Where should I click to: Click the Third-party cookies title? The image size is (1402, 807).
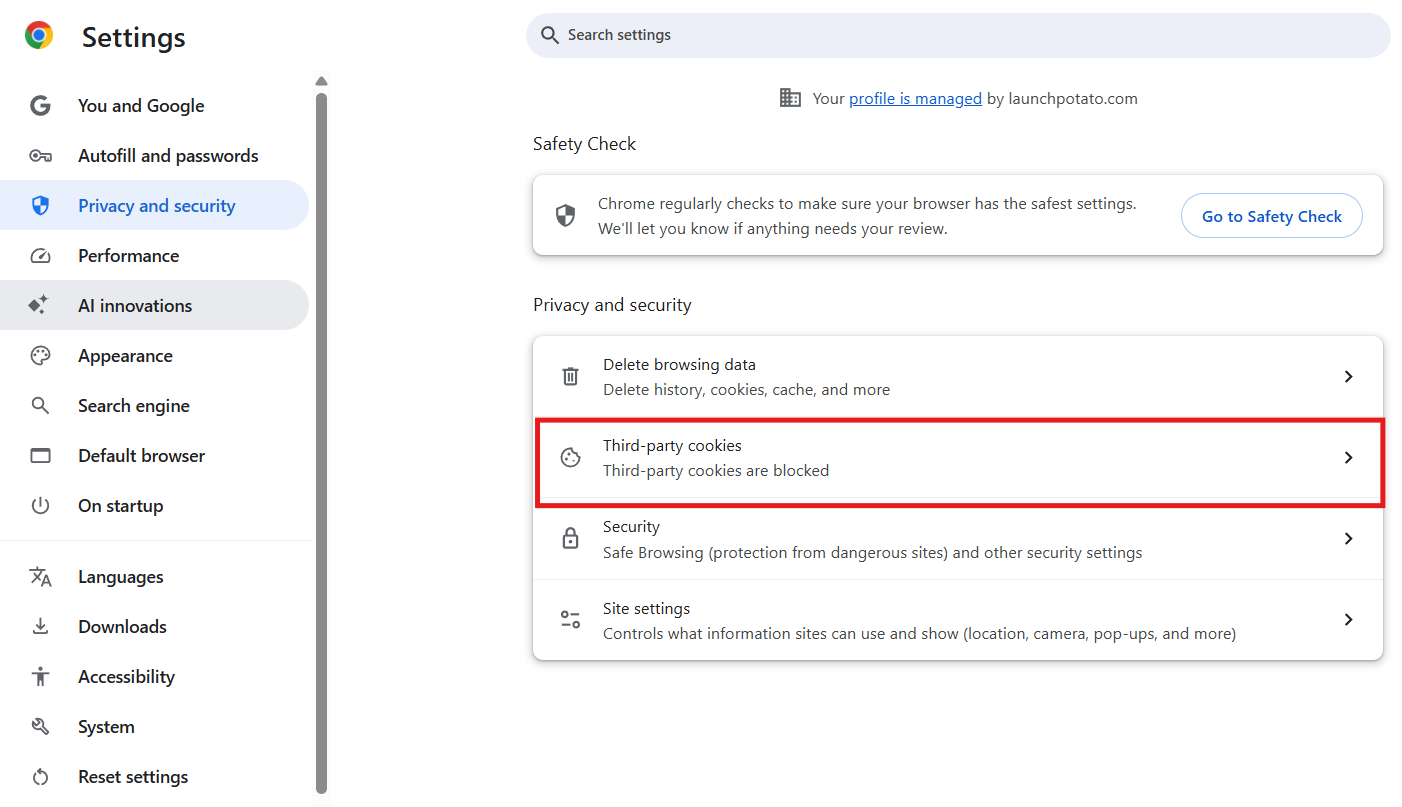click(x=672, y=446)
